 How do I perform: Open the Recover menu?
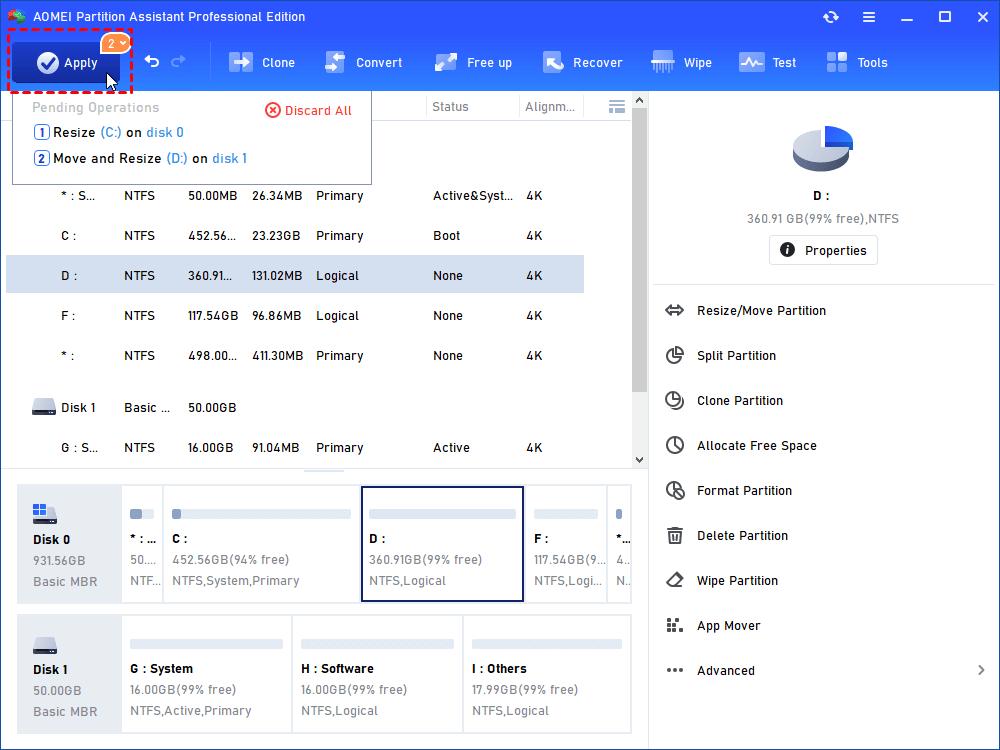[582, 62]
